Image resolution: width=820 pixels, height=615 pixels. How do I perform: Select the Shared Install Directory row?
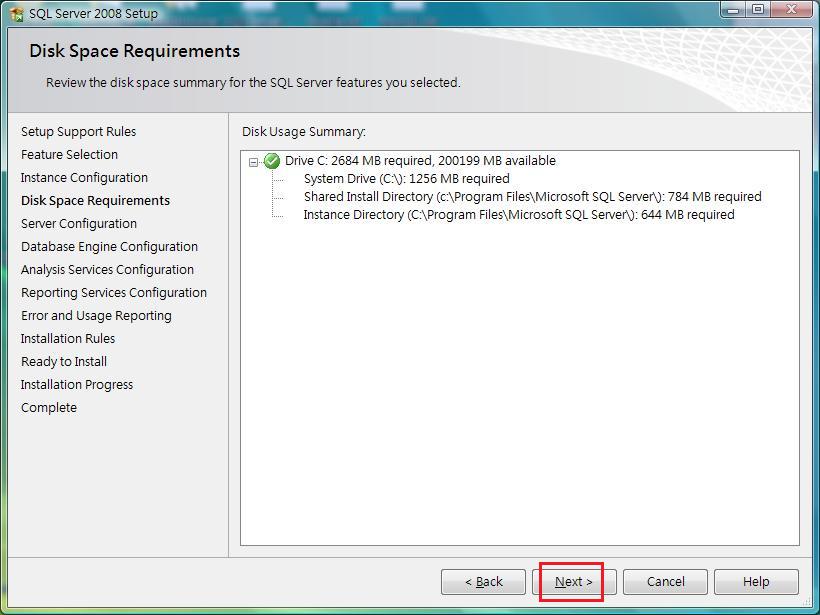click(532, 197)
